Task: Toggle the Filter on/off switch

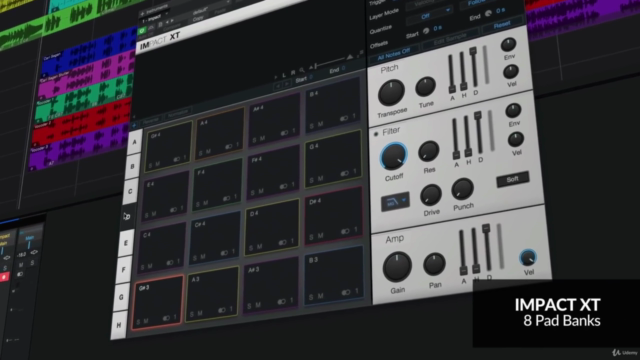Action: click(x=376, y=134)
